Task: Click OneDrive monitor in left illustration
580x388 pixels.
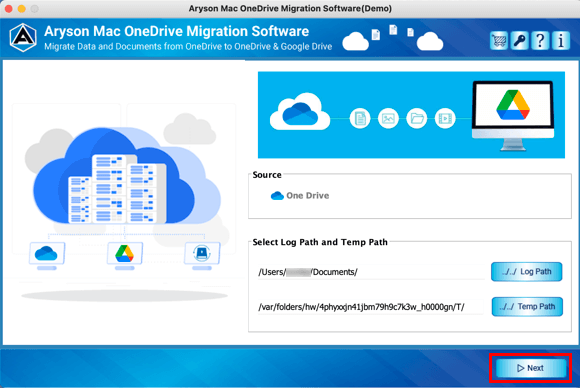Action: tap(47, 255)
